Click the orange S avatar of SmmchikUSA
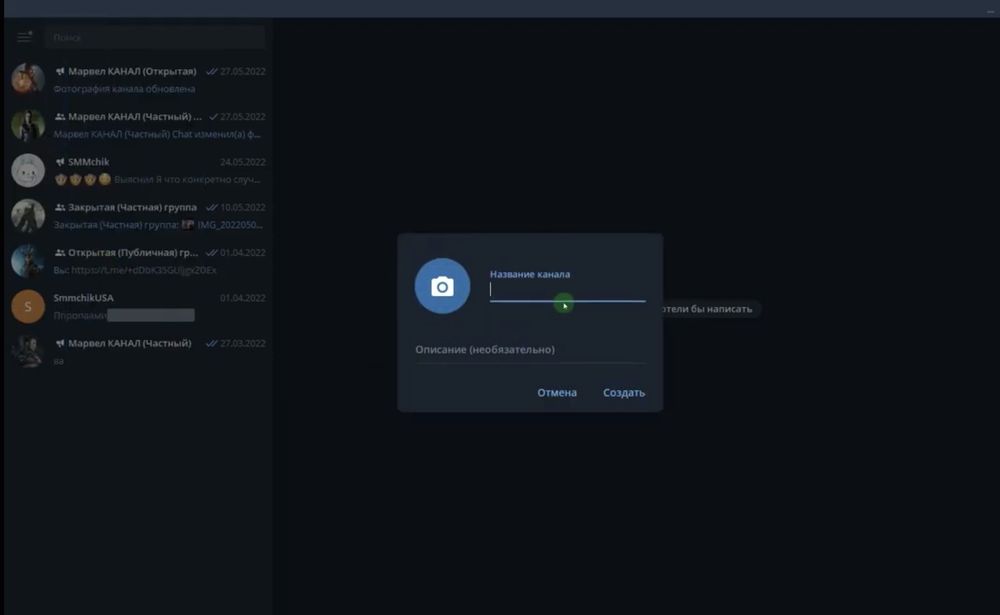The height and width of the screenshot is (615, 1000). tap(28, 306)
